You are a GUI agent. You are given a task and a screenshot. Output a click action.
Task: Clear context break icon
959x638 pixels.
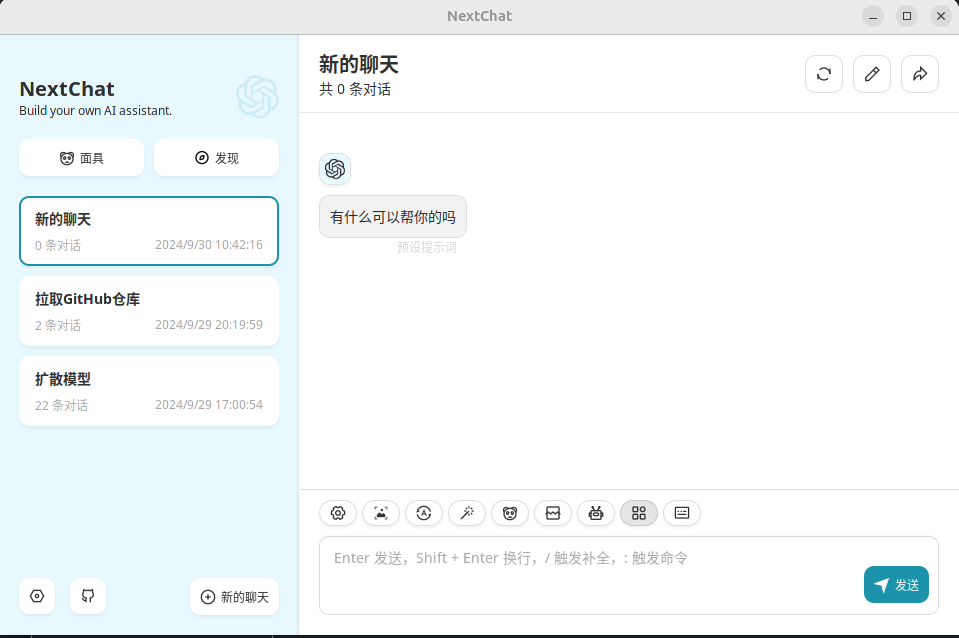point(553,513)
